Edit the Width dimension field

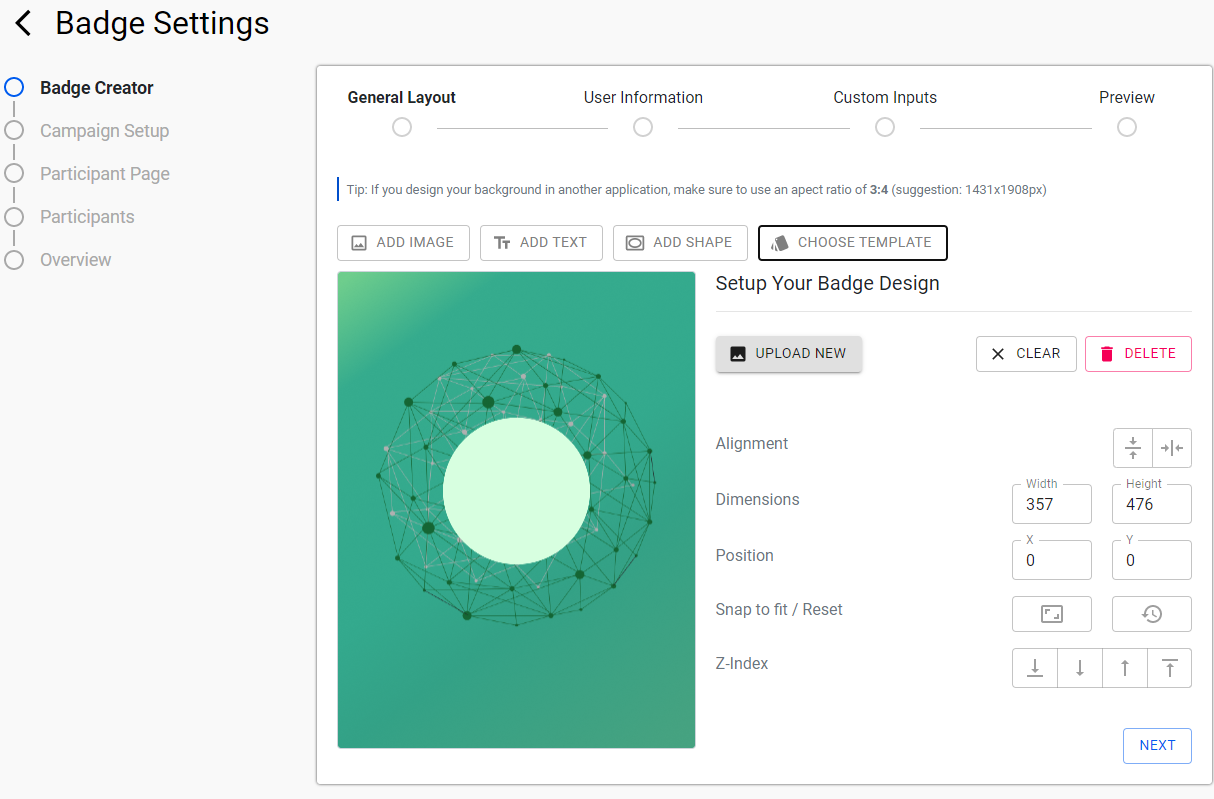pyautogui.click(x=1051, y=505)
